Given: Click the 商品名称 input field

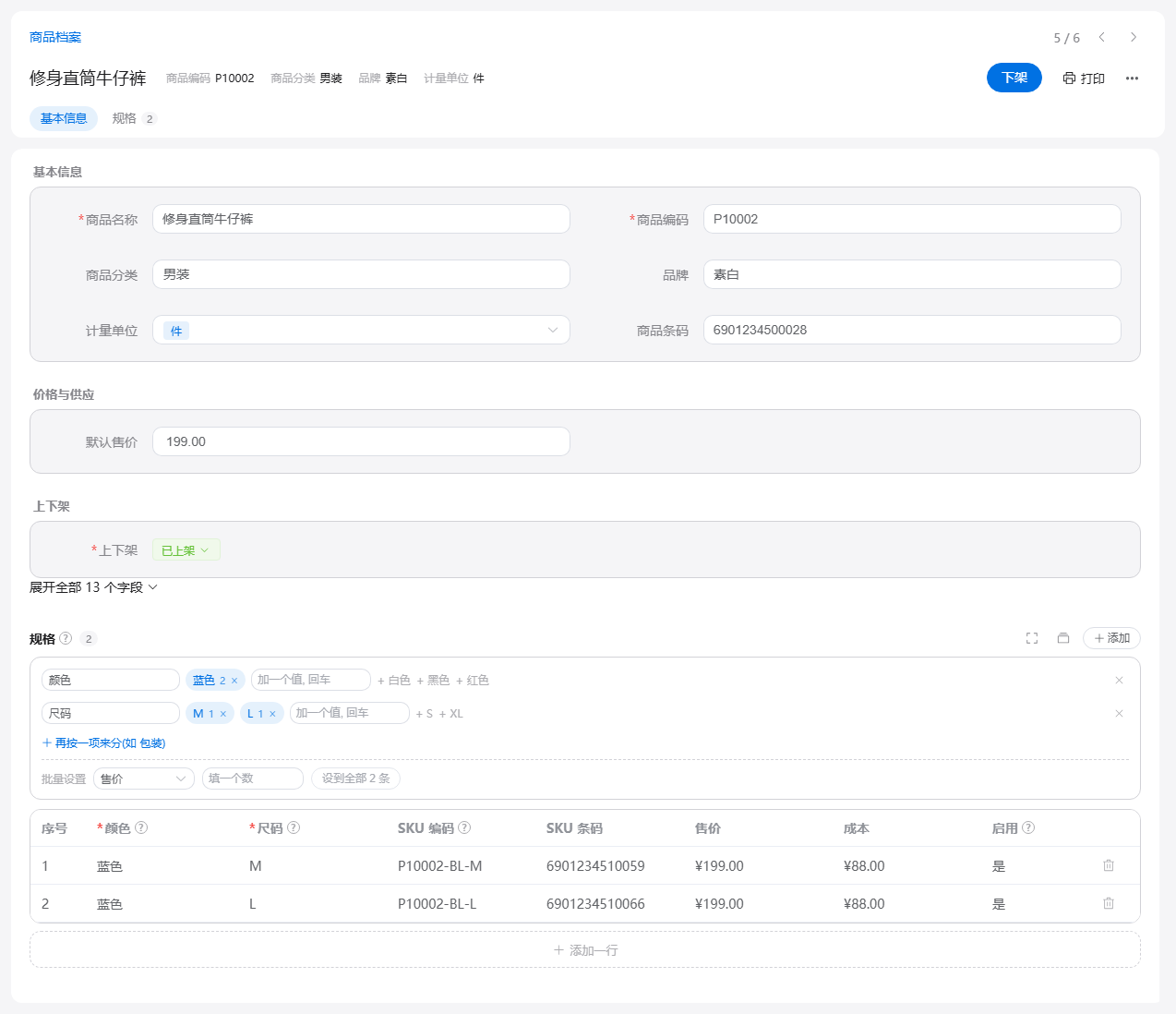Looking at the screenshot, I should 361,219.
